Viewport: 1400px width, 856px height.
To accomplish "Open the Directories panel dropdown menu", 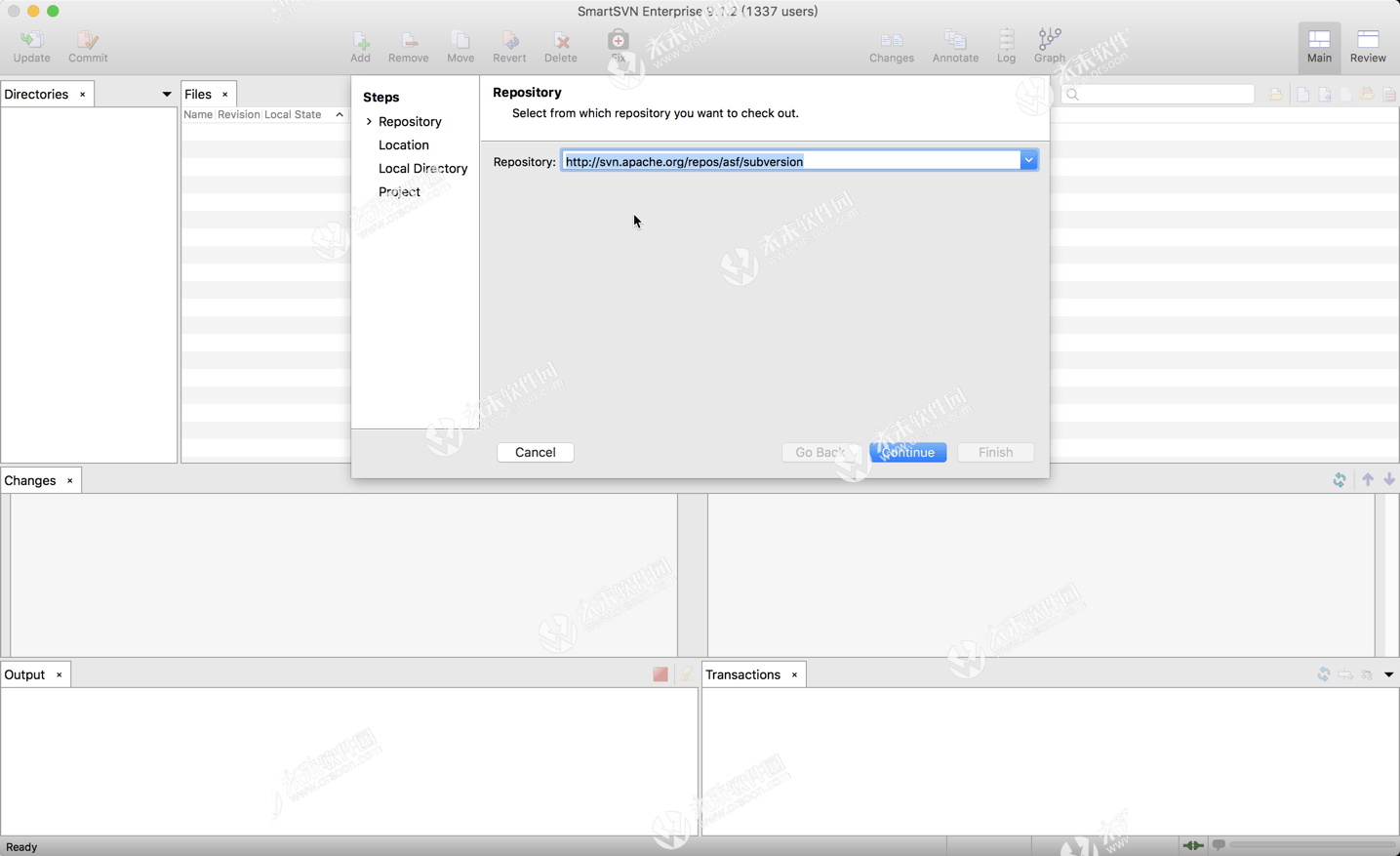I will [167, 95].
